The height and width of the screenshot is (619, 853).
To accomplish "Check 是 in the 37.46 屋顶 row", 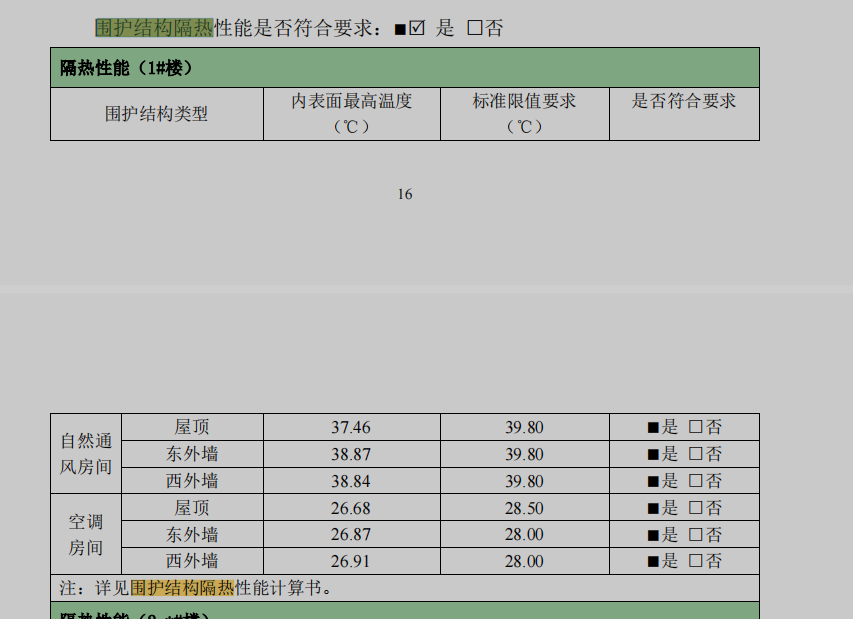I will click(x=653, y=427).
